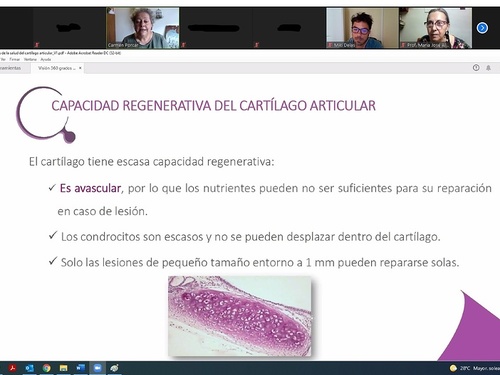The height and width of the screenshot is (375, 500).
Task: Switch to the Herramientas tab
Action: (x=11, y=68)
